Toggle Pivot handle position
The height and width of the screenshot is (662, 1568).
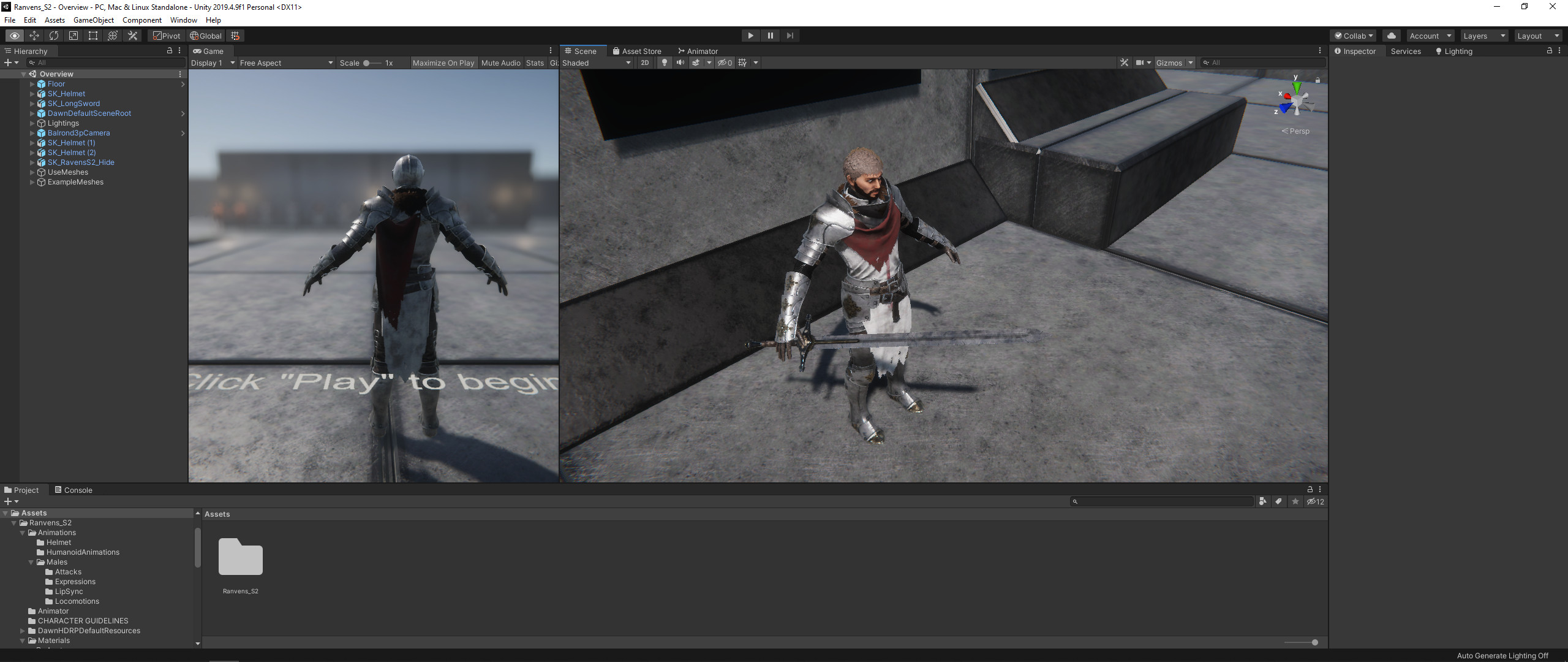click(x=167, y=36)
